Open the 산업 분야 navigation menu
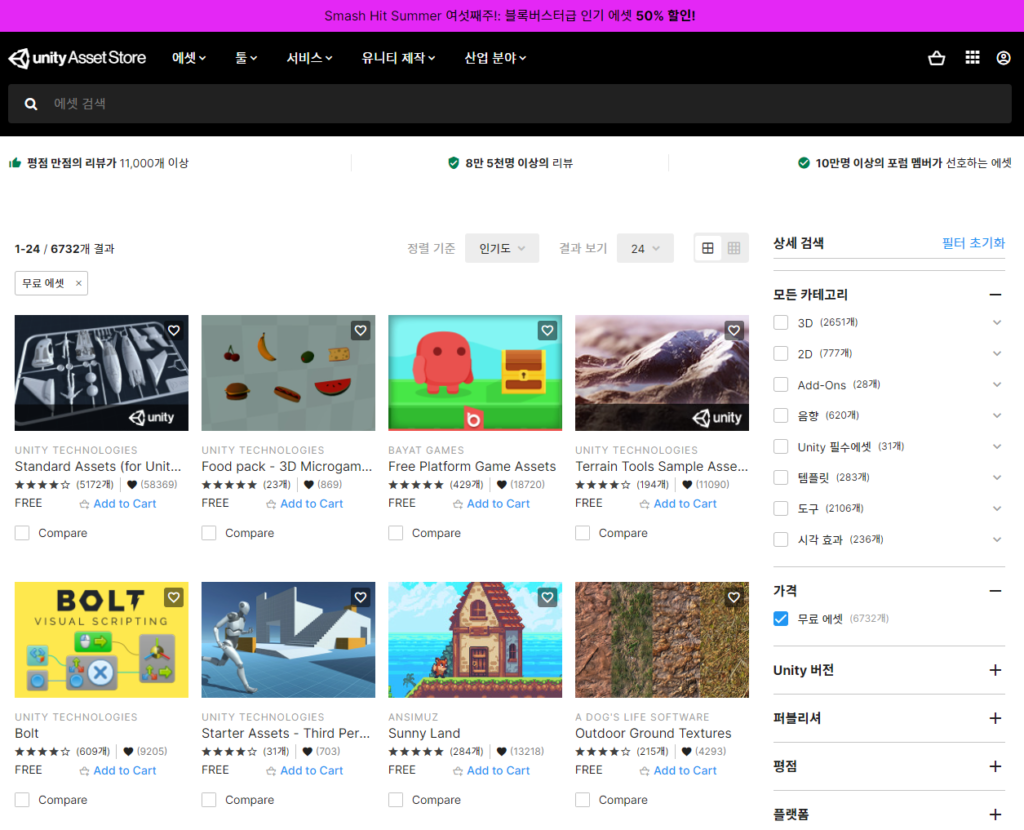 495,58
